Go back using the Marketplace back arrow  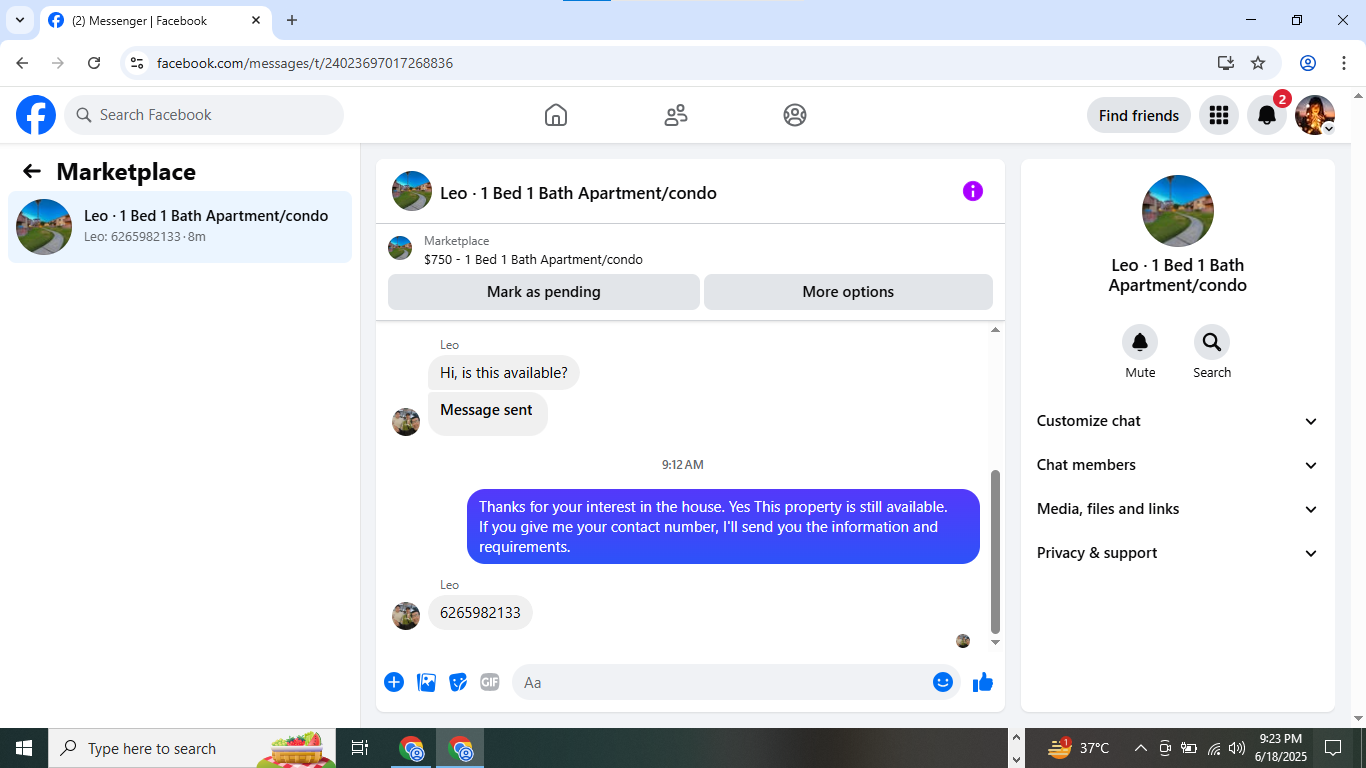pyautogui.click(x=32, y=171)
